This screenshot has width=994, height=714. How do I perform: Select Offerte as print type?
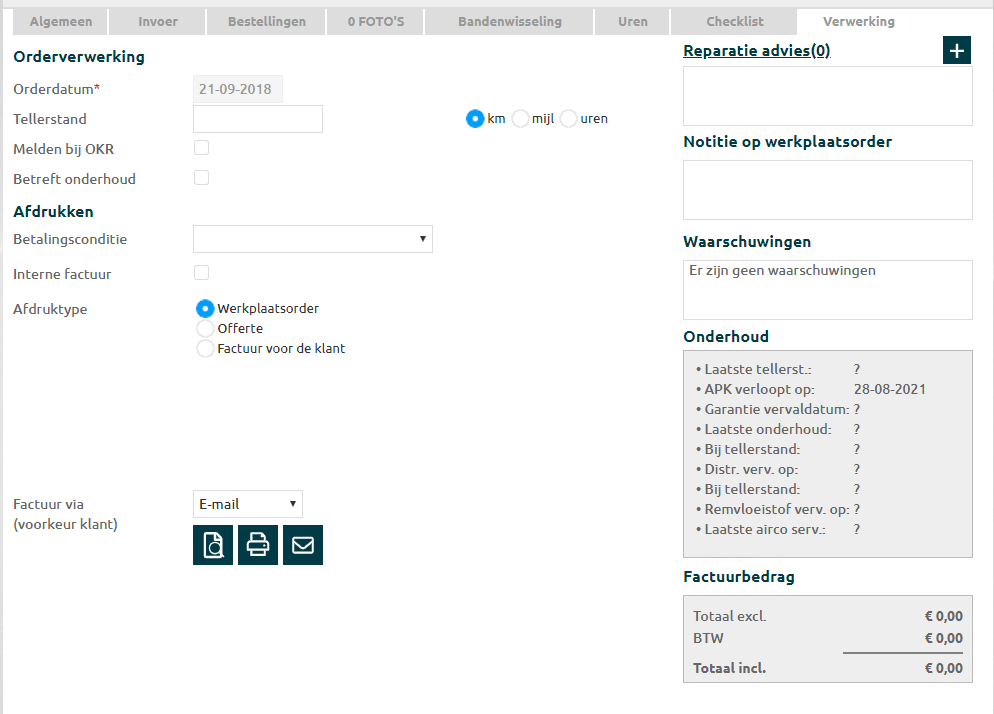[206, 328]
